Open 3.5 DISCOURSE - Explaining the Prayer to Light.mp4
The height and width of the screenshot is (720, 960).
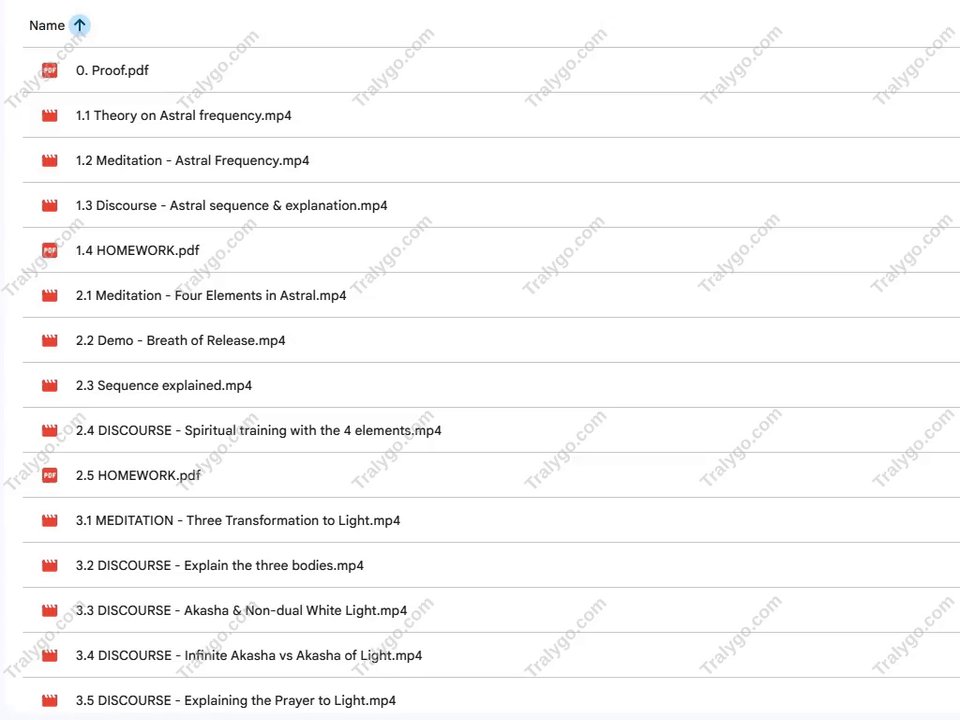point(236,700)
